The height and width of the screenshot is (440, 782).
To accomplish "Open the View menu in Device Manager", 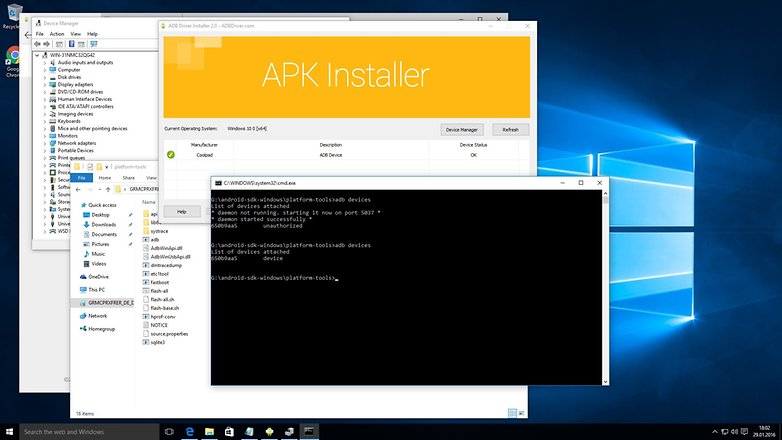I will [x=75, y=34].
